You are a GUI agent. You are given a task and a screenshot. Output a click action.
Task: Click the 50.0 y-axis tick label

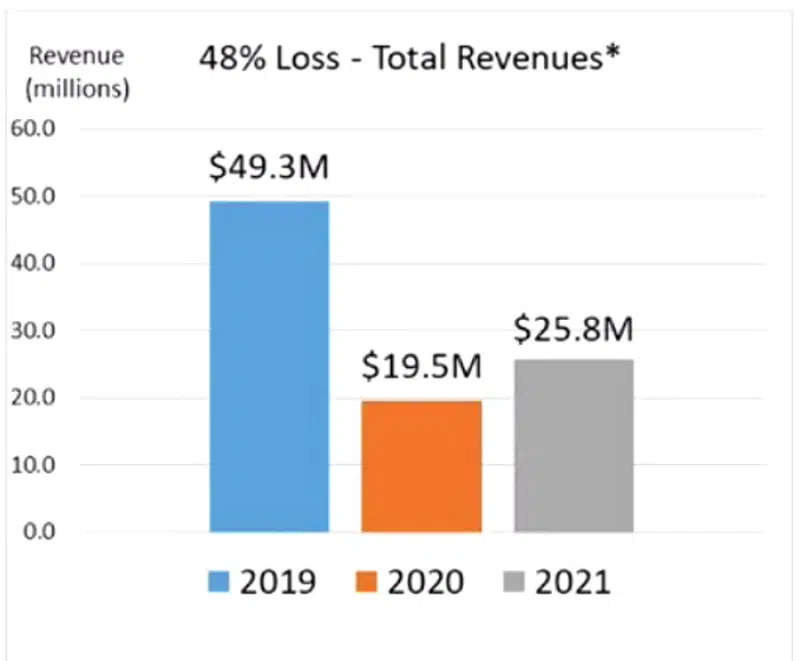[37, 196]
